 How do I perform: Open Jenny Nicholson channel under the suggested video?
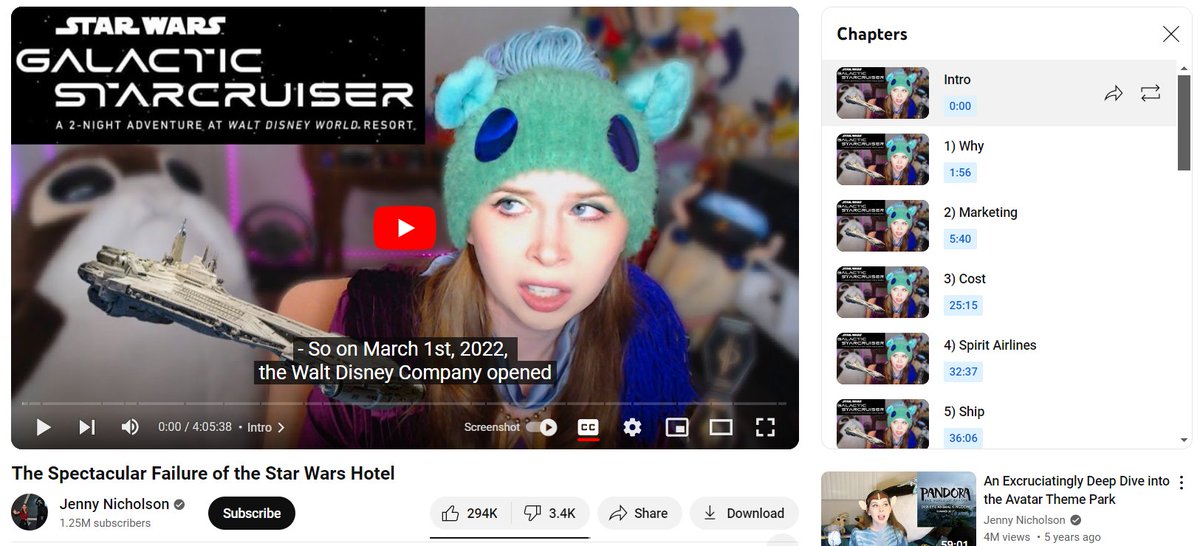(1025, 520)
